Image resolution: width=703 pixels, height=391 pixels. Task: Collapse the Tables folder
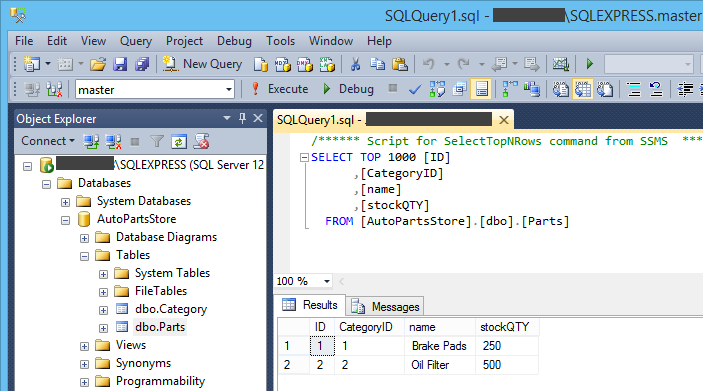[84, 256]
